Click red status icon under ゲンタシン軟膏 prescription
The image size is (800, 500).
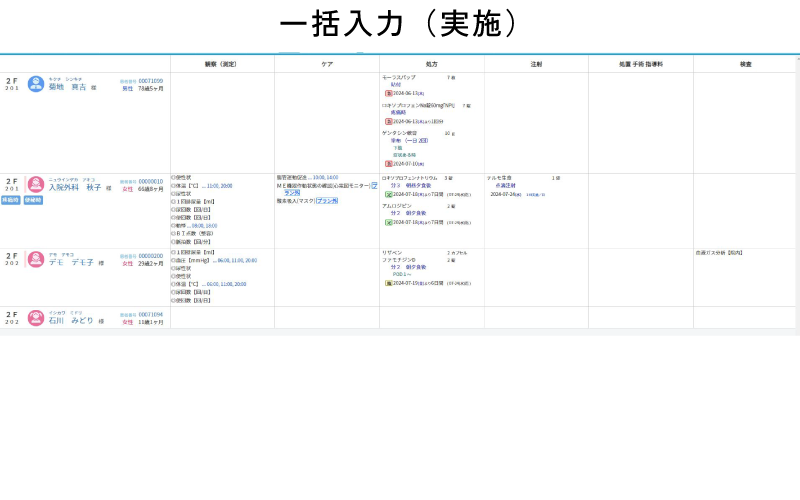point(388,163)
